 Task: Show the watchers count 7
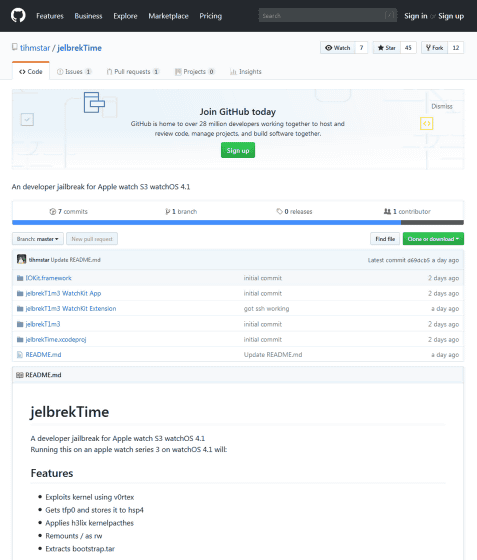click(361, 48)
